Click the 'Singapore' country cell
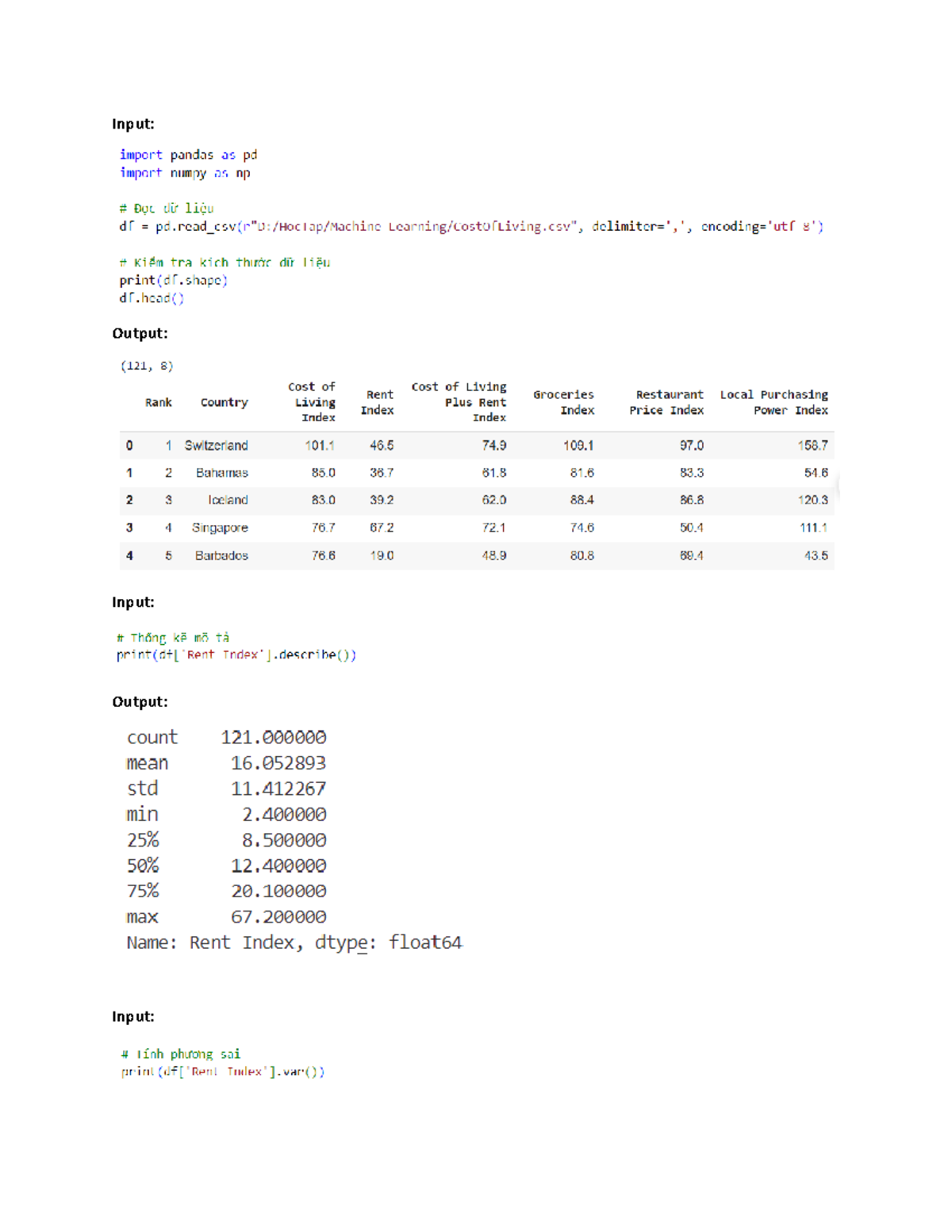 (x=220, y=528)
